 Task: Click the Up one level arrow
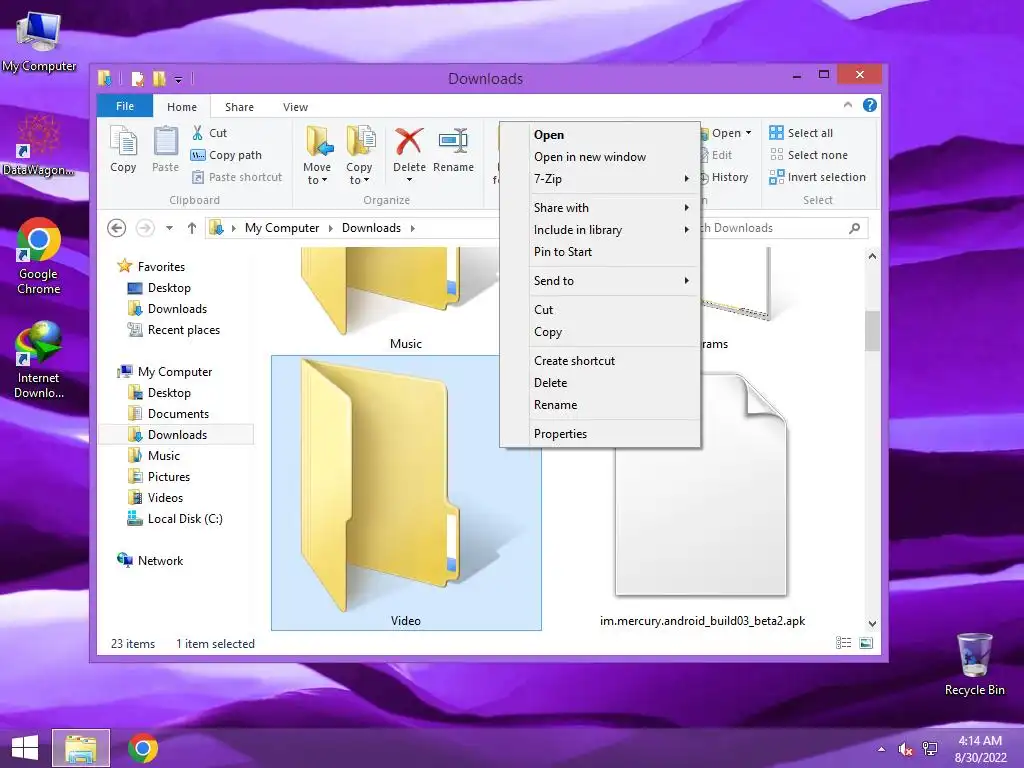191,228
